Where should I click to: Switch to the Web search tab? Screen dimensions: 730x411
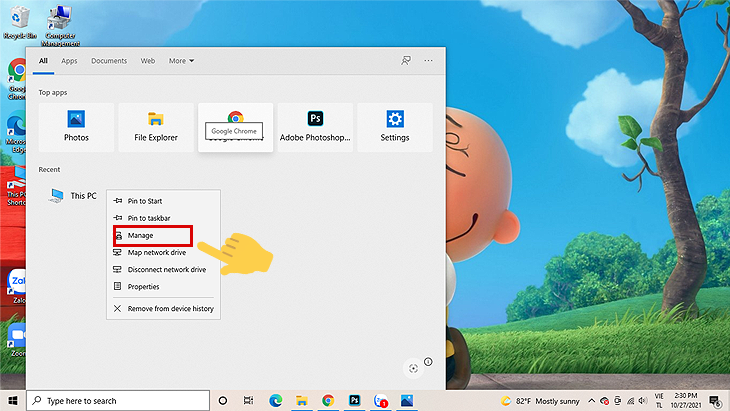pyautogui.click(x=148, y=61)
